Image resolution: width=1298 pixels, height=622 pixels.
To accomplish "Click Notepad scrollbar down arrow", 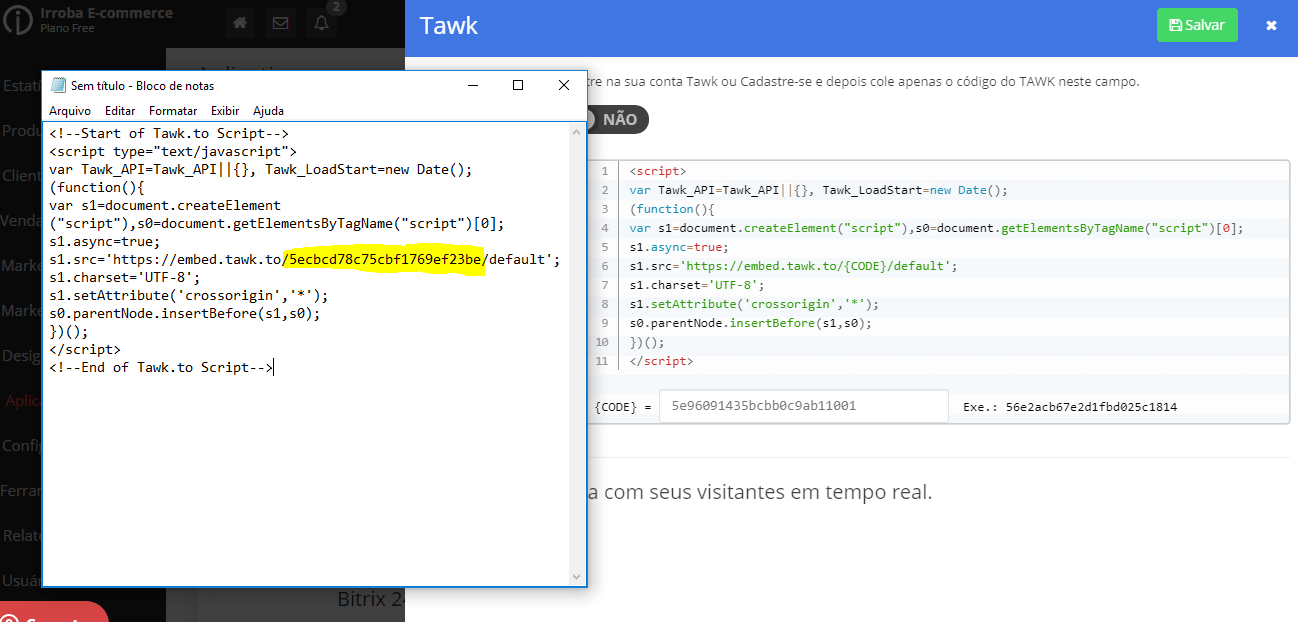I will pos(576,577).
